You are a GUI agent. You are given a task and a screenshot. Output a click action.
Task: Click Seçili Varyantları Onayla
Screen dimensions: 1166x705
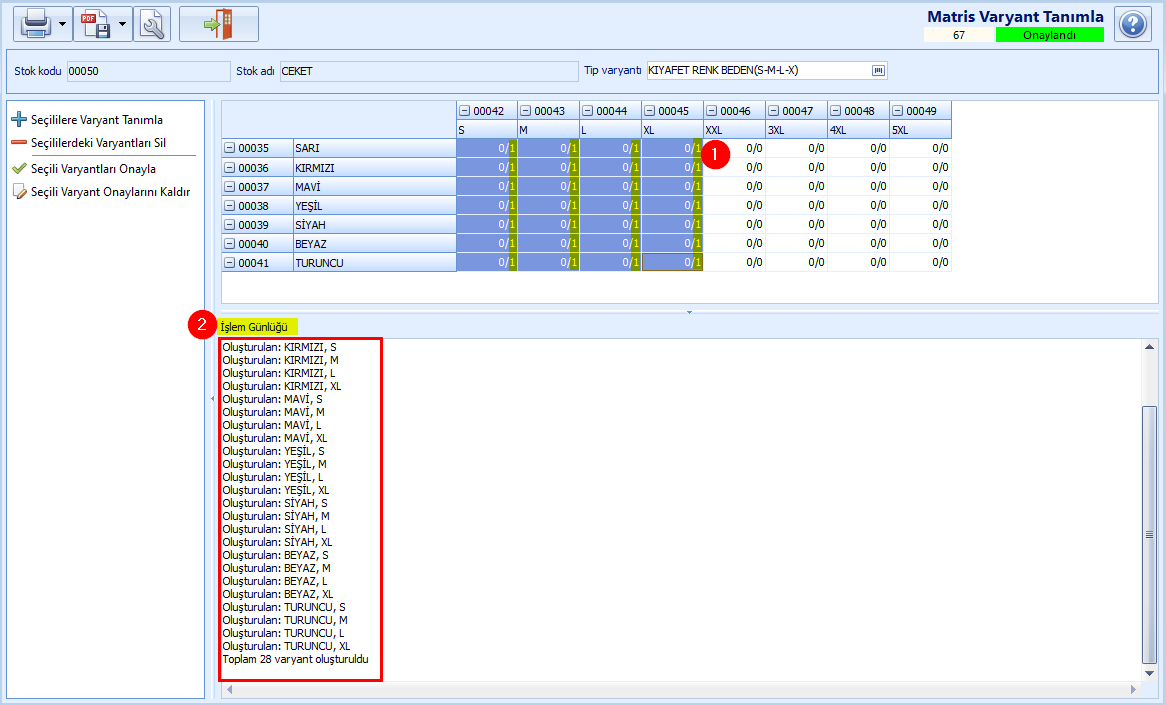93,169
